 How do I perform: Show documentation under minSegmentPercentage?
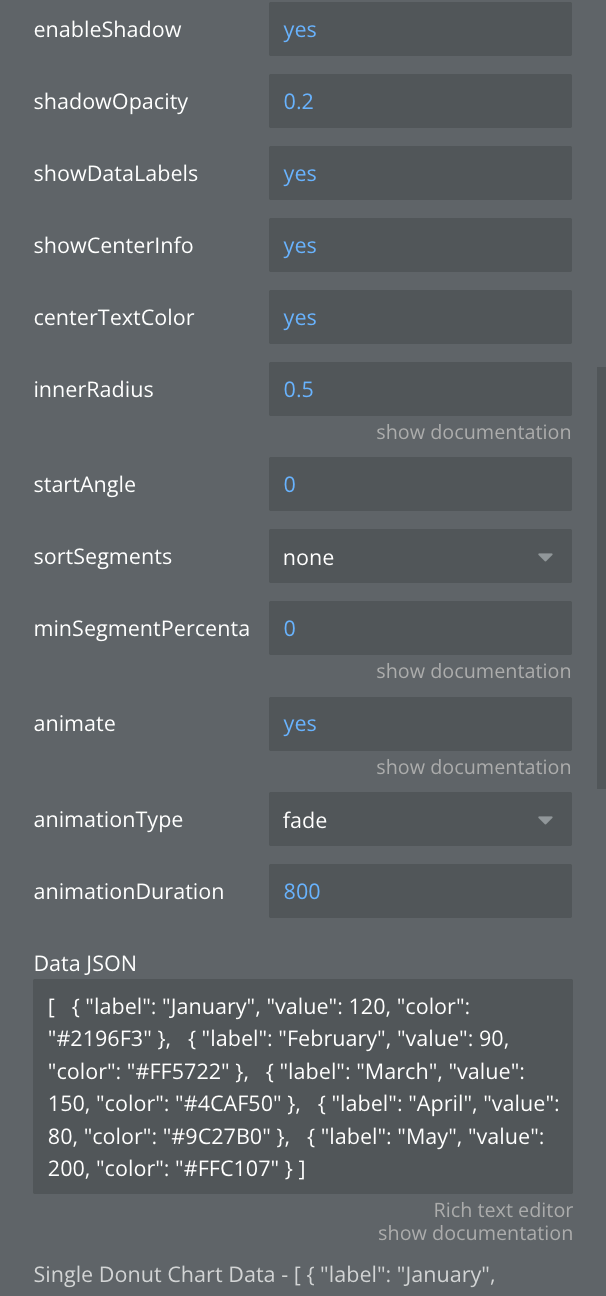[473, 672]
